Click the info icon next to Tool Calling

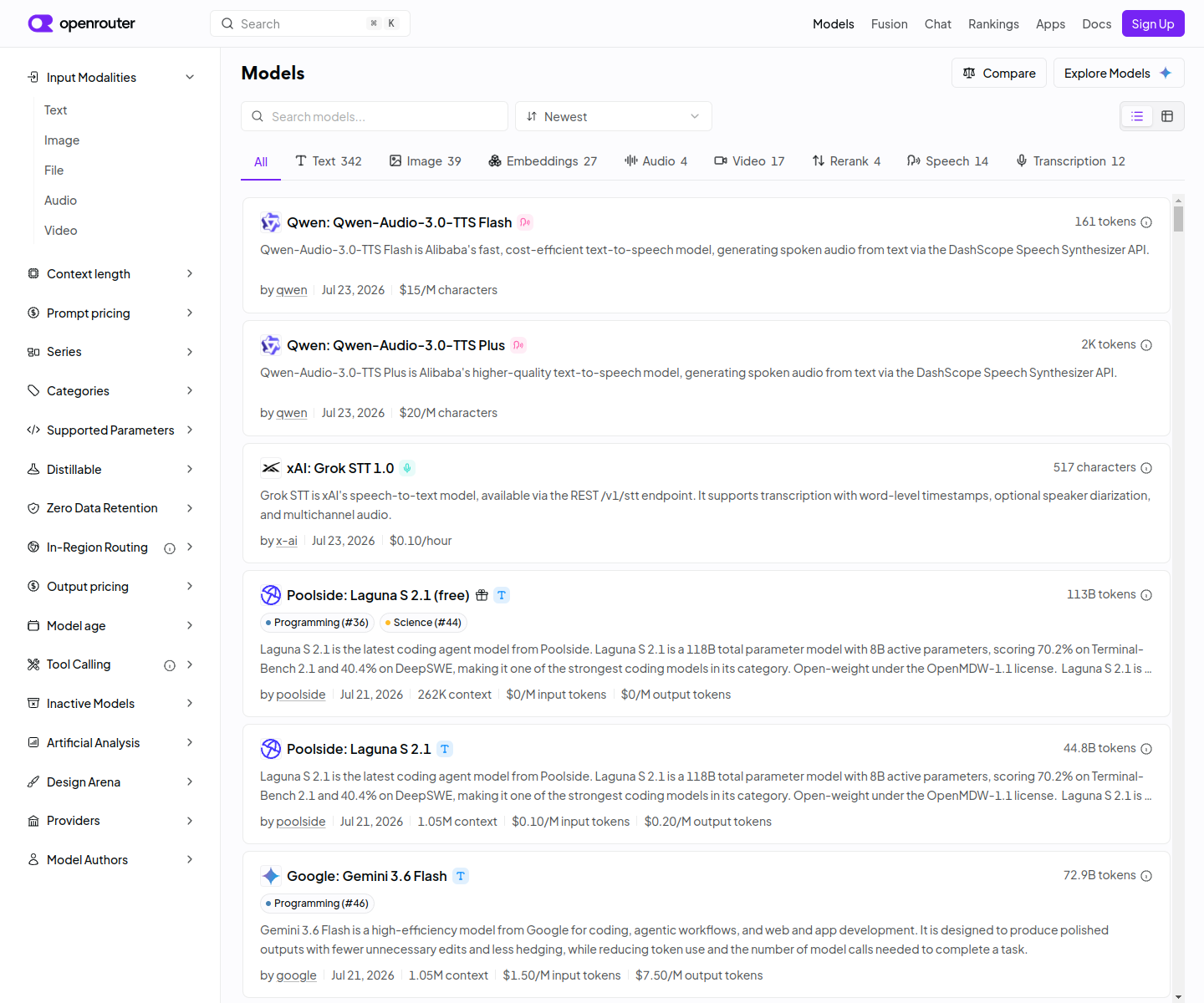(170, 665)
